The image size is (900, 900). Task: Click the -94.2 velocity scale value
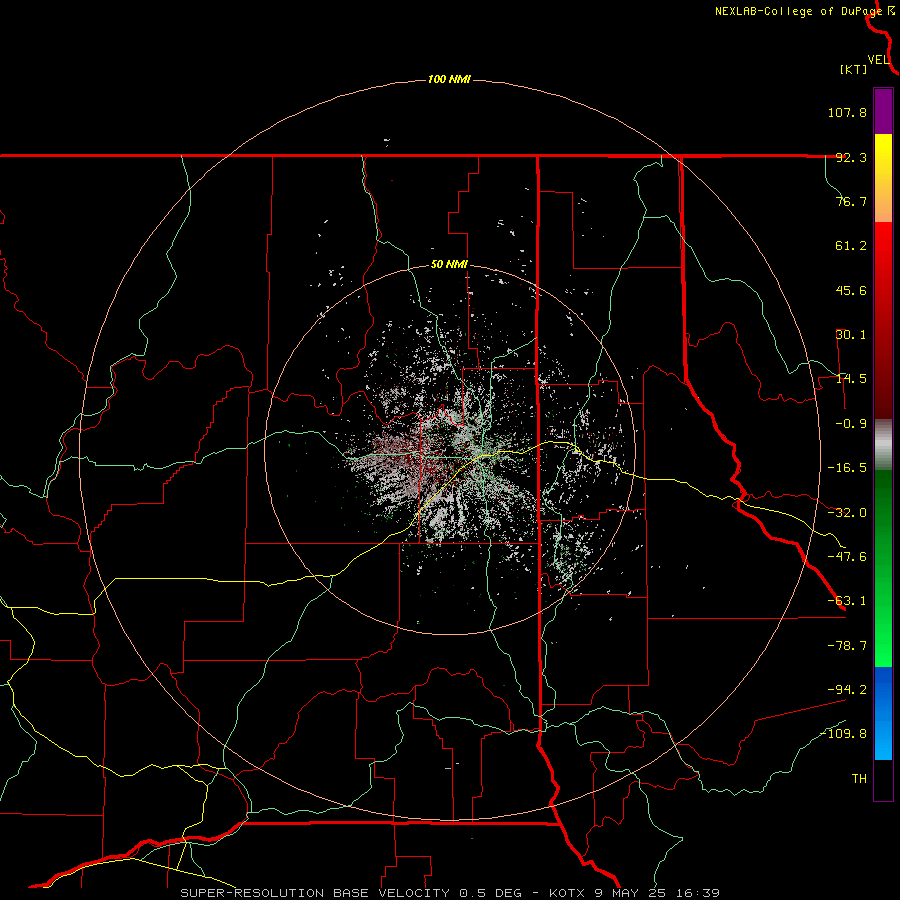(847, 690)
